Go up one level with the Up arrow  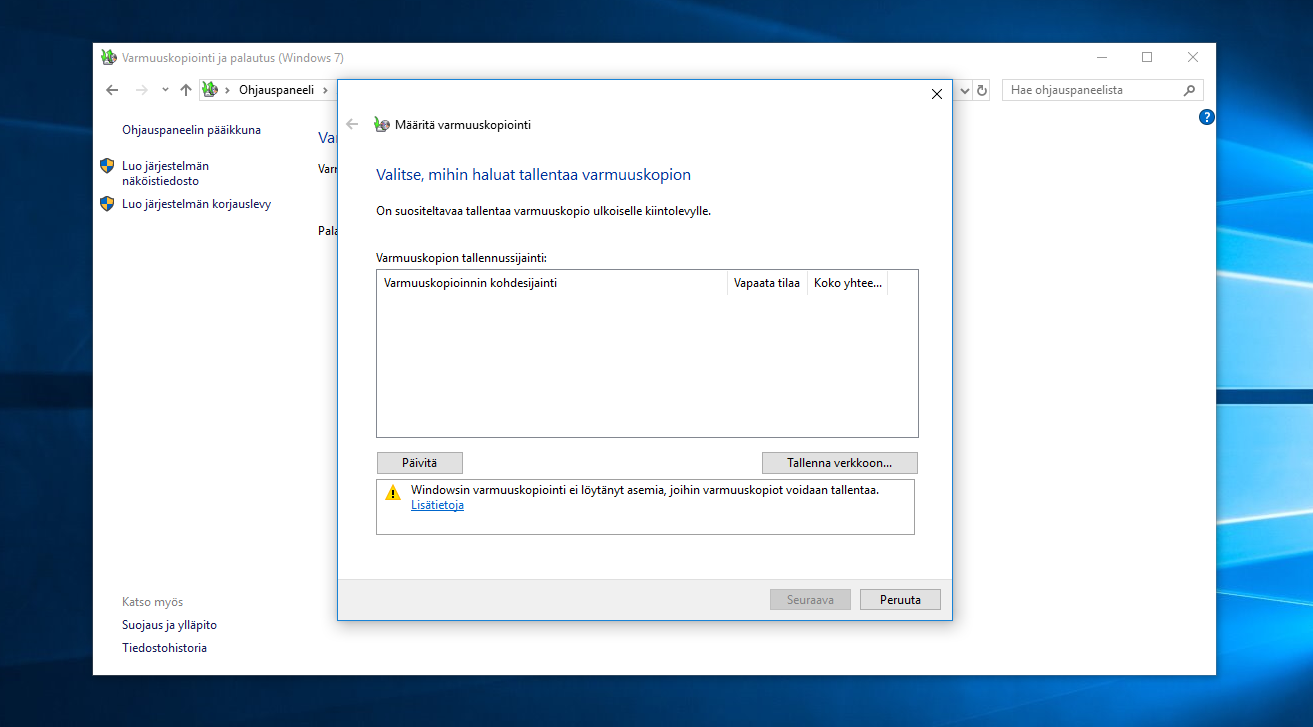pos(185,90)
